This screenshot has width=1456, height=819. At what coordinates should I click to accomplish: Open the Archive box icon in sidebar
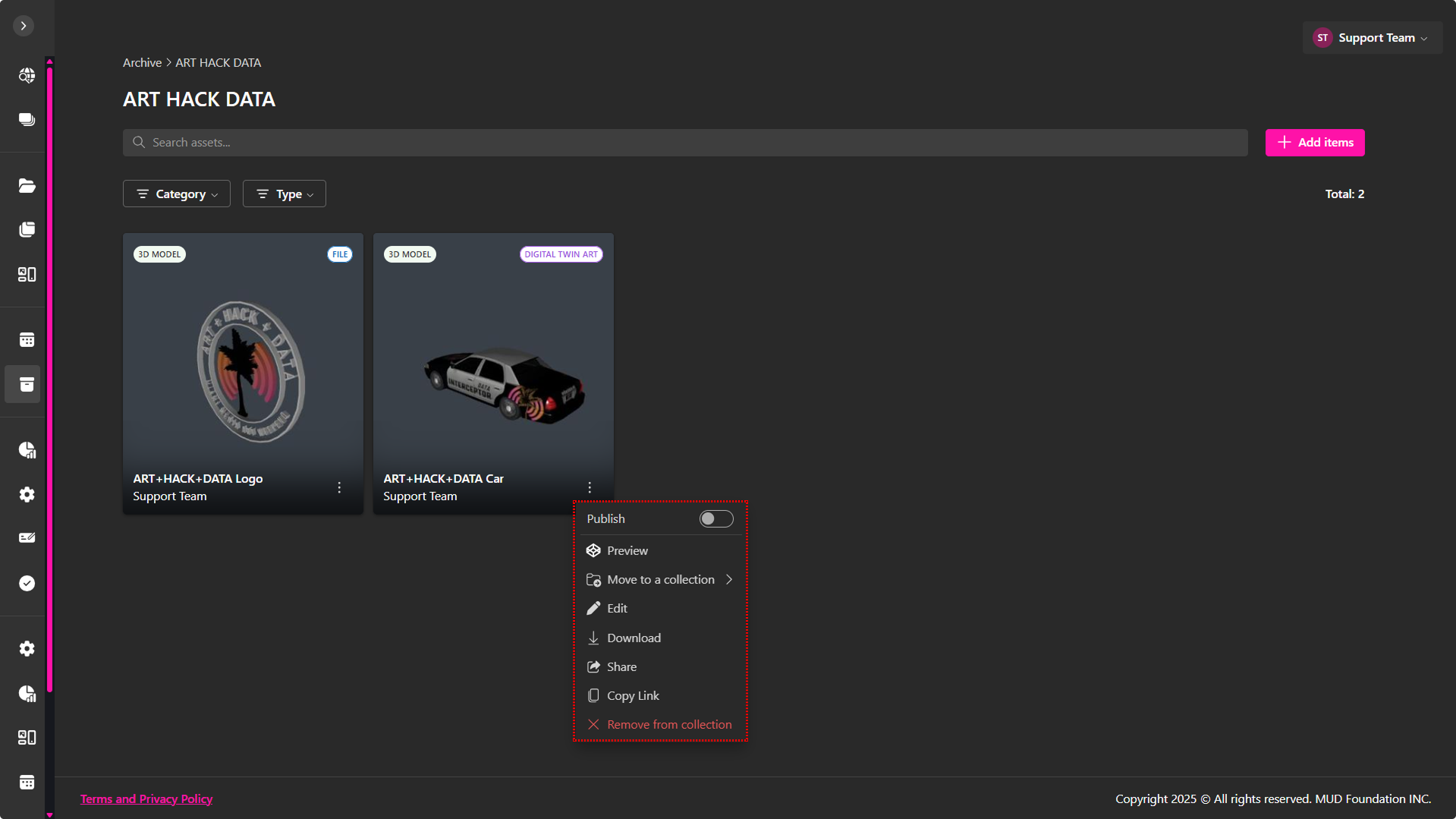[27, 385]
